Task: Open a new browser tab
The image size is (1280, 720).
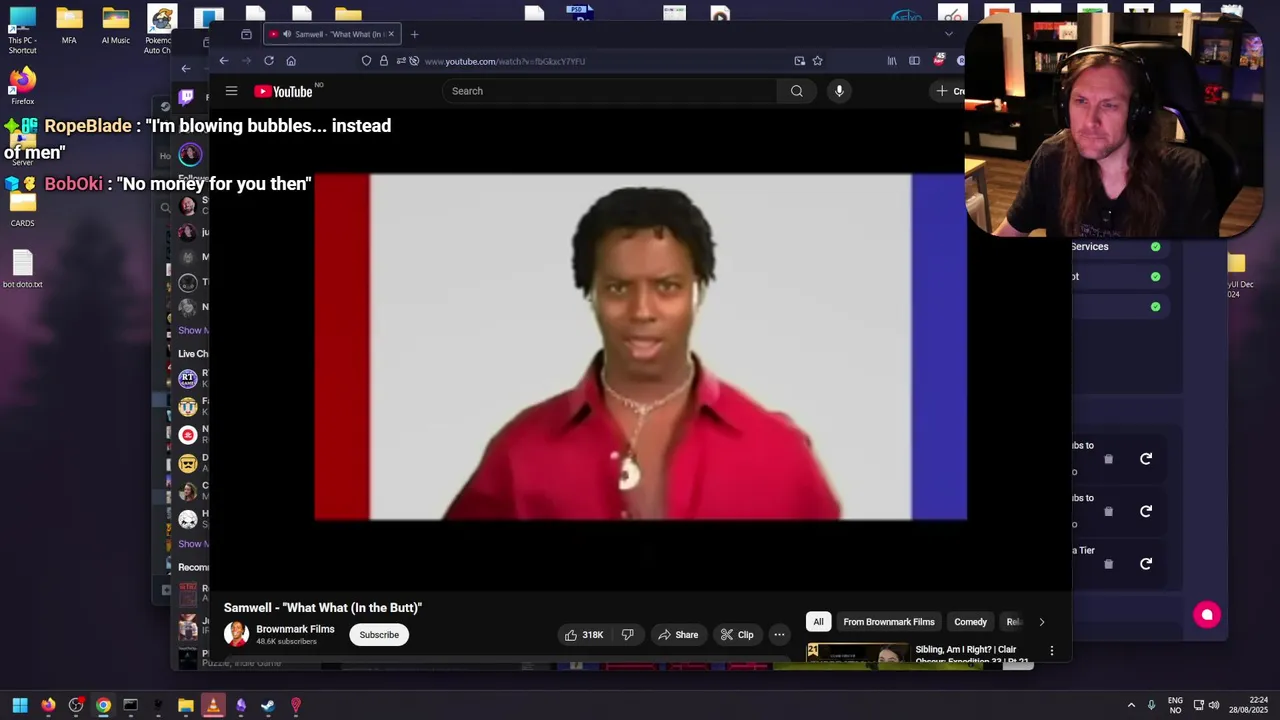Action: point(414,34)
